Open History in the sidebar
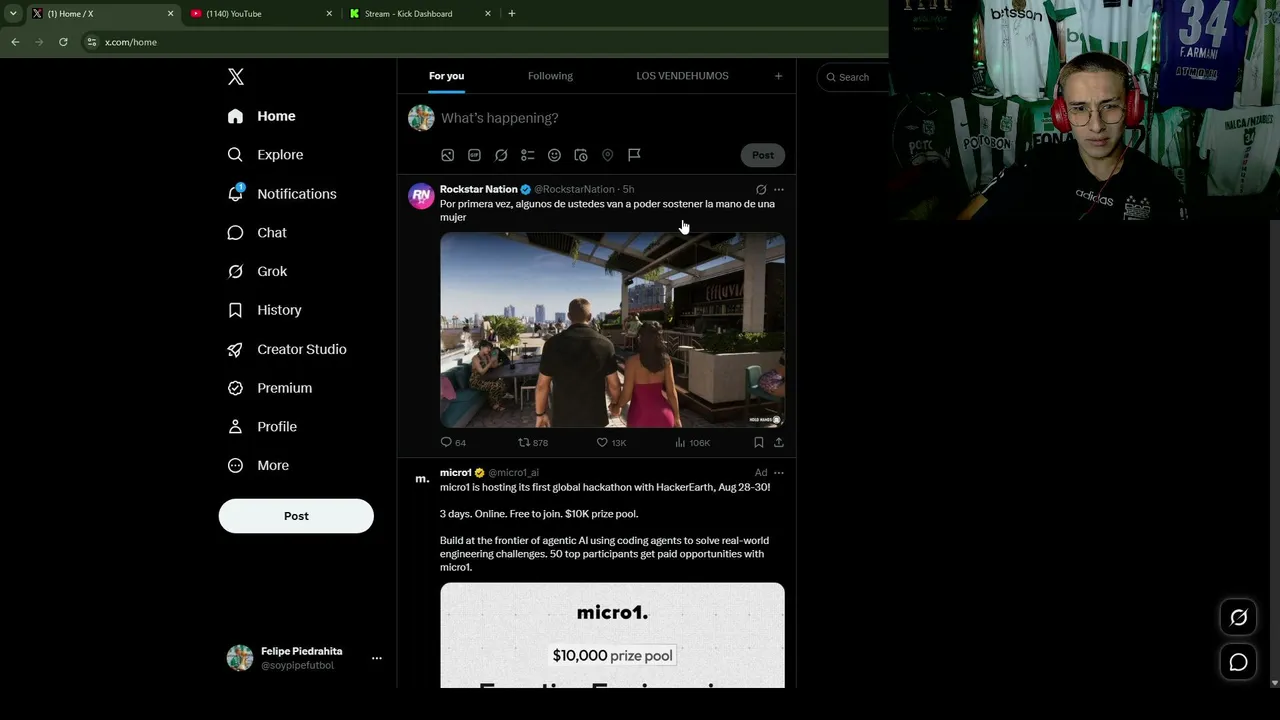Screen dimensions: 1280x720 tap(265, 310)
